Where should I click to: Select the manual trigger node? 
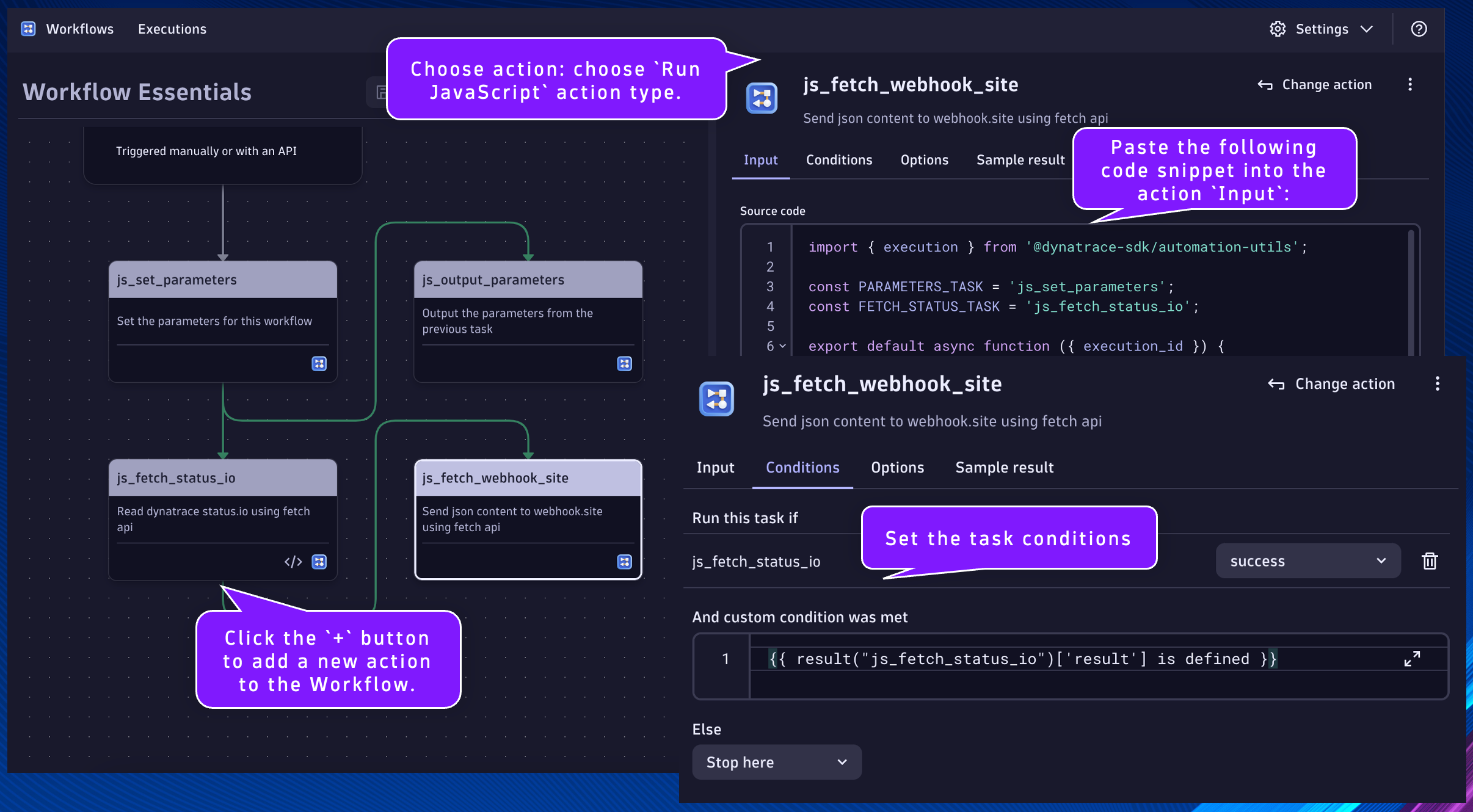coord(223,155)
